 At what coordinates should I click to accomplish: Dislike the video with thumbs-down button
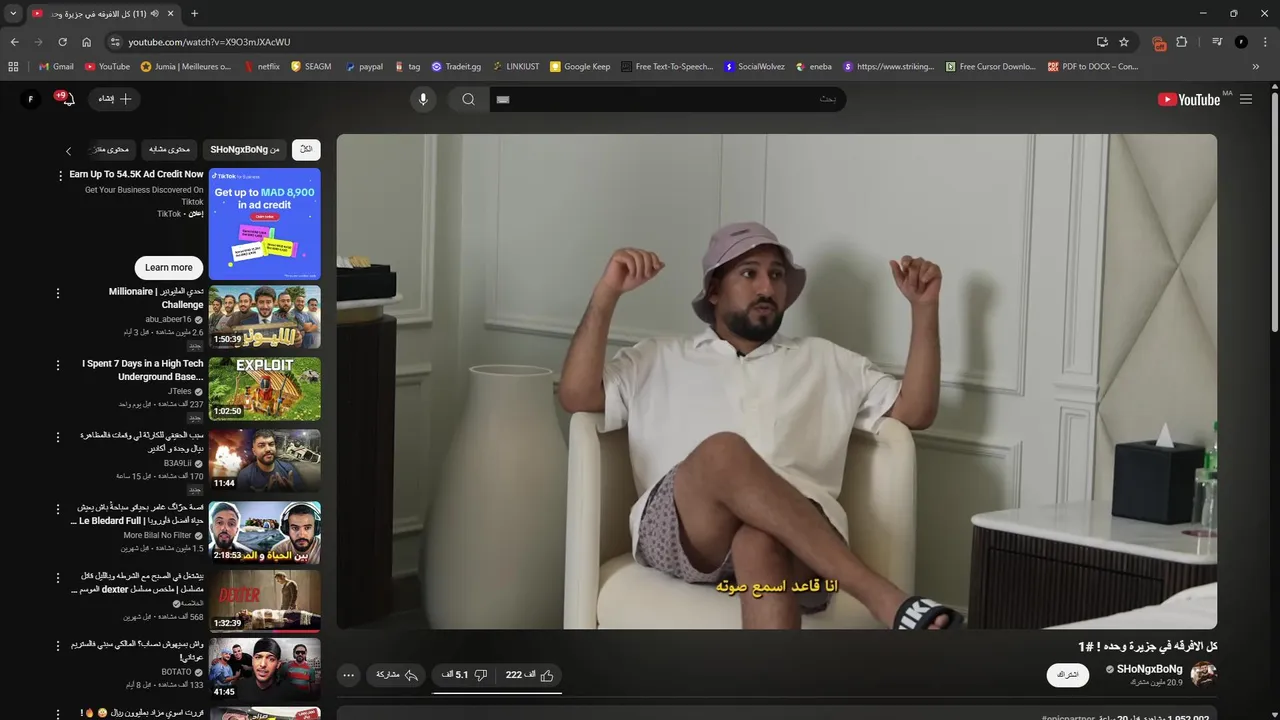pyautogui.click(x=465, y=675)
